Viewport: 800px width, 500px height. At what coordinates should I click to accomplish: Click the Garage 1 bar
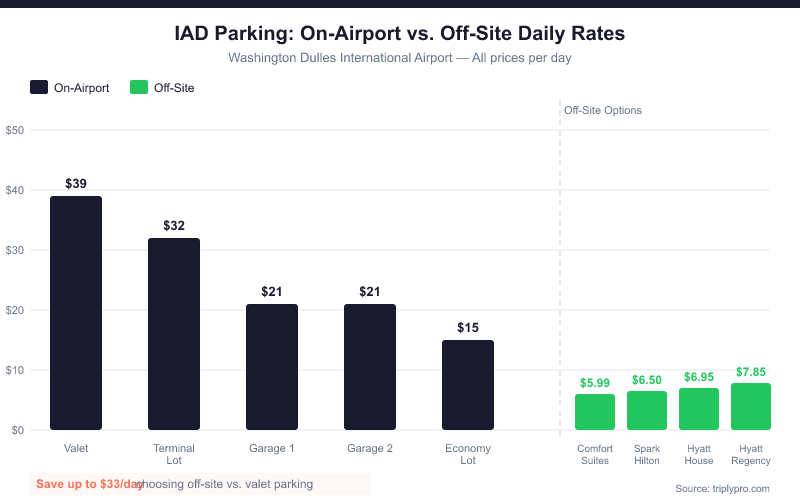pyautogui.click(x=272, y=367)
